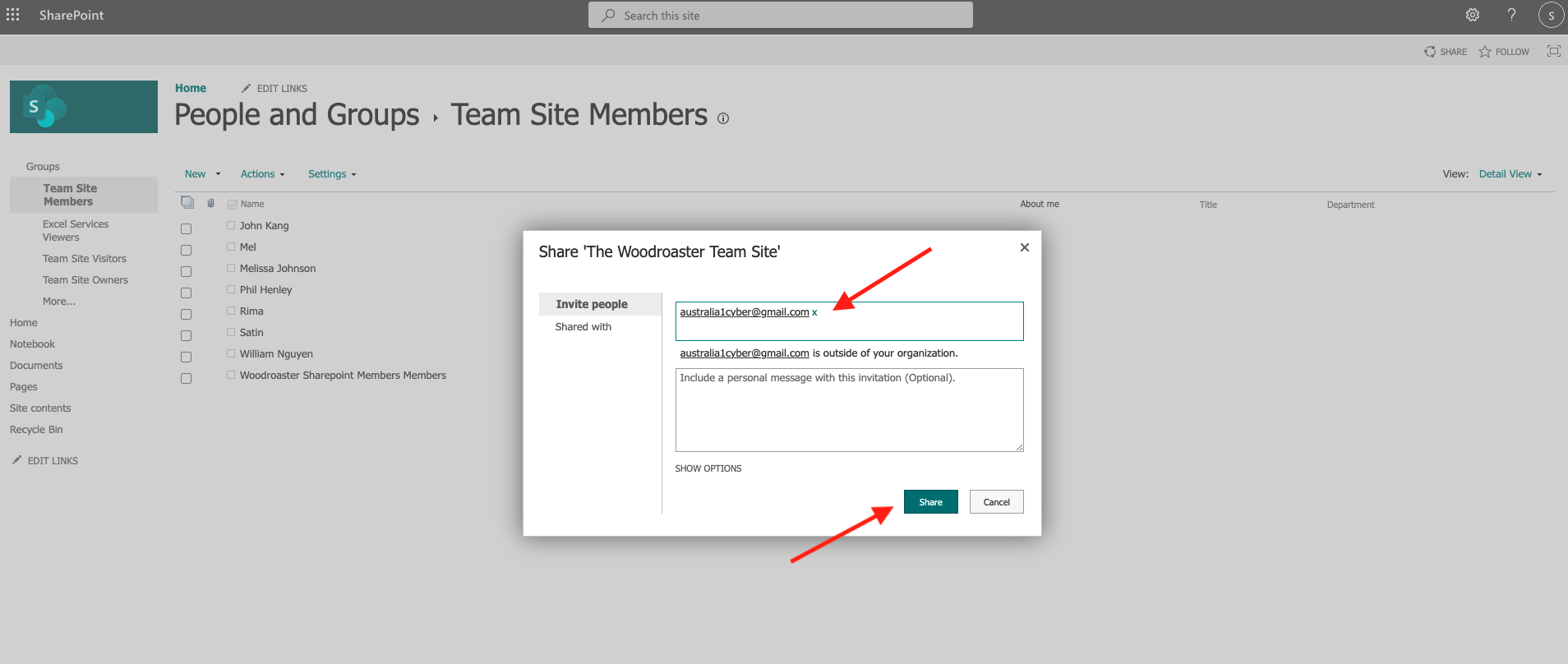This screenshot has width=1568, height=664.
Task: Remove australia1cyber@gmail.com with the x
Action: pyautogui.click(x=814, y=312)
